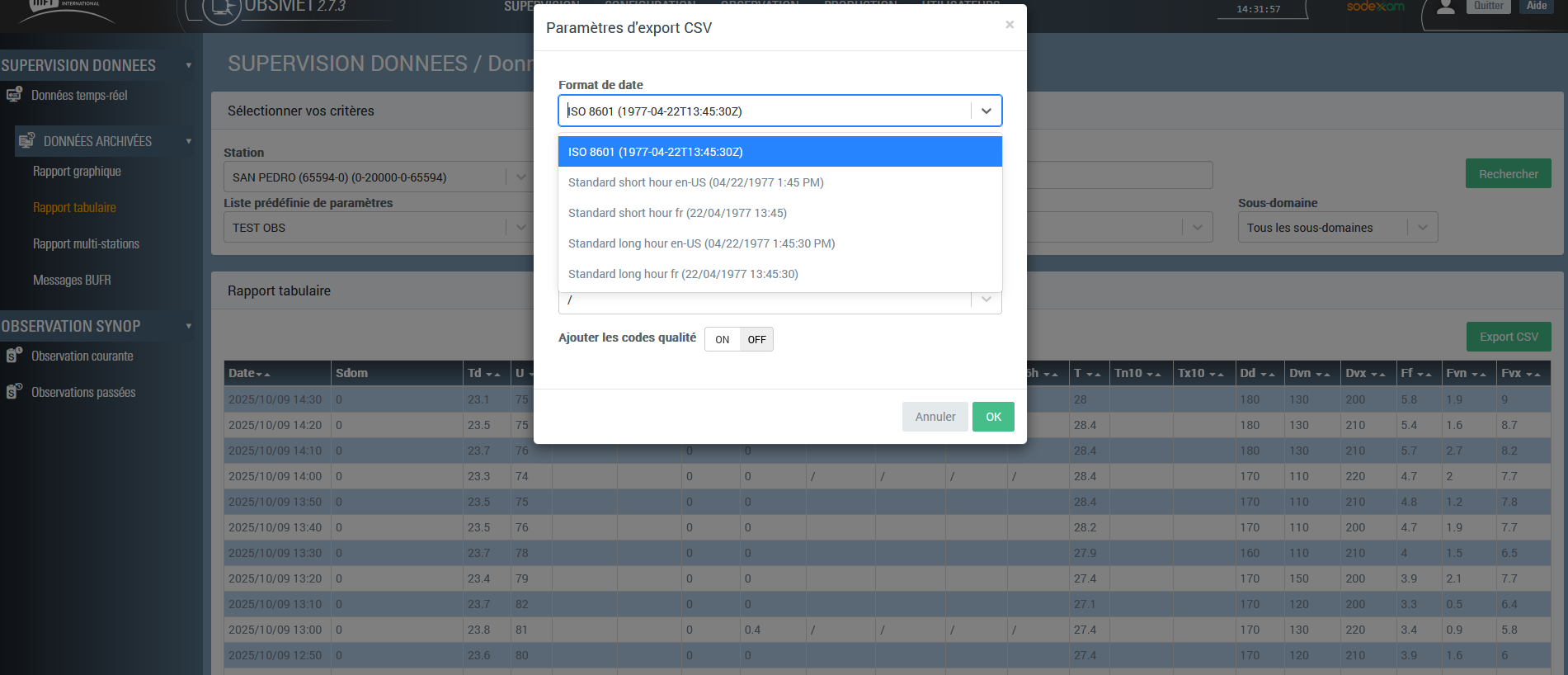Click the Annuler button

(x=935, y=417)
